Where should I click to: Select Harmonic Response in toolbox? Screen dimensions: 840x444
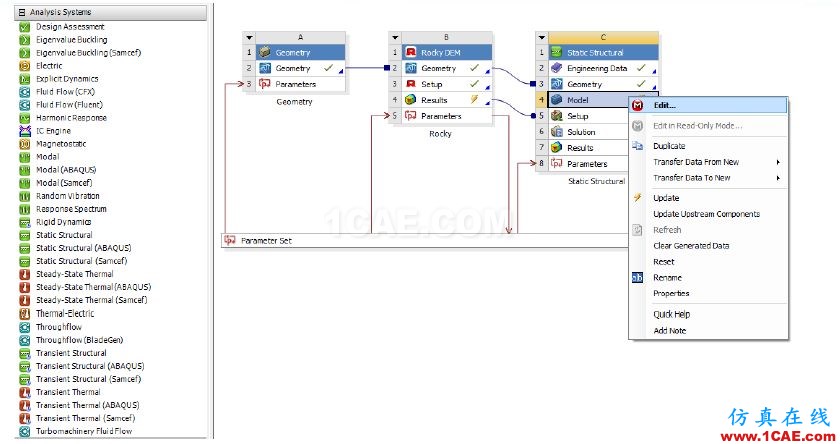[x=71, y=118]
